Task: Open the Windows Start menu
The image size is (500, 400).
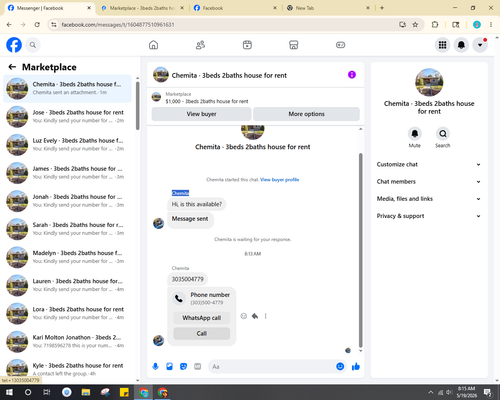Action: click(9, 392)
